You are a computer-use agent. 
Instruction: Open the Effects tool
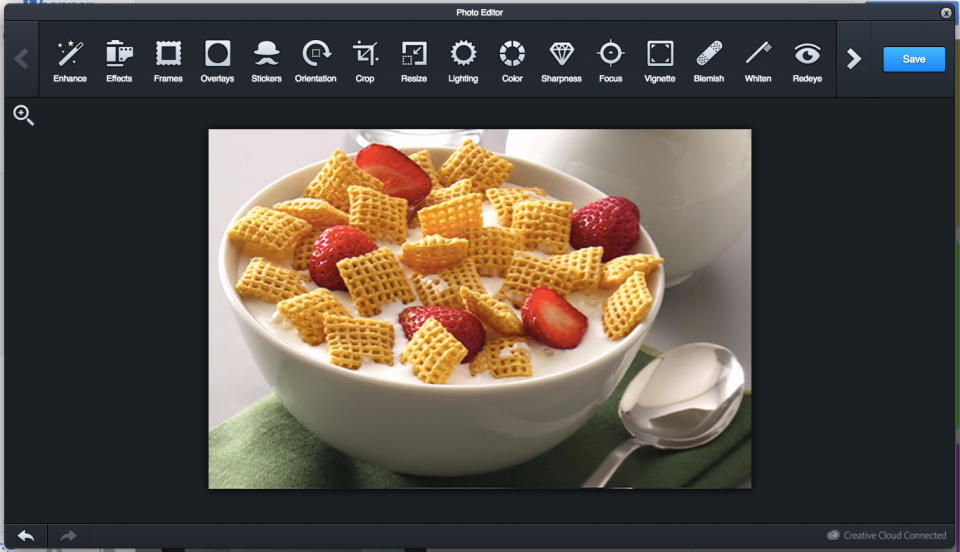(119, 61)
